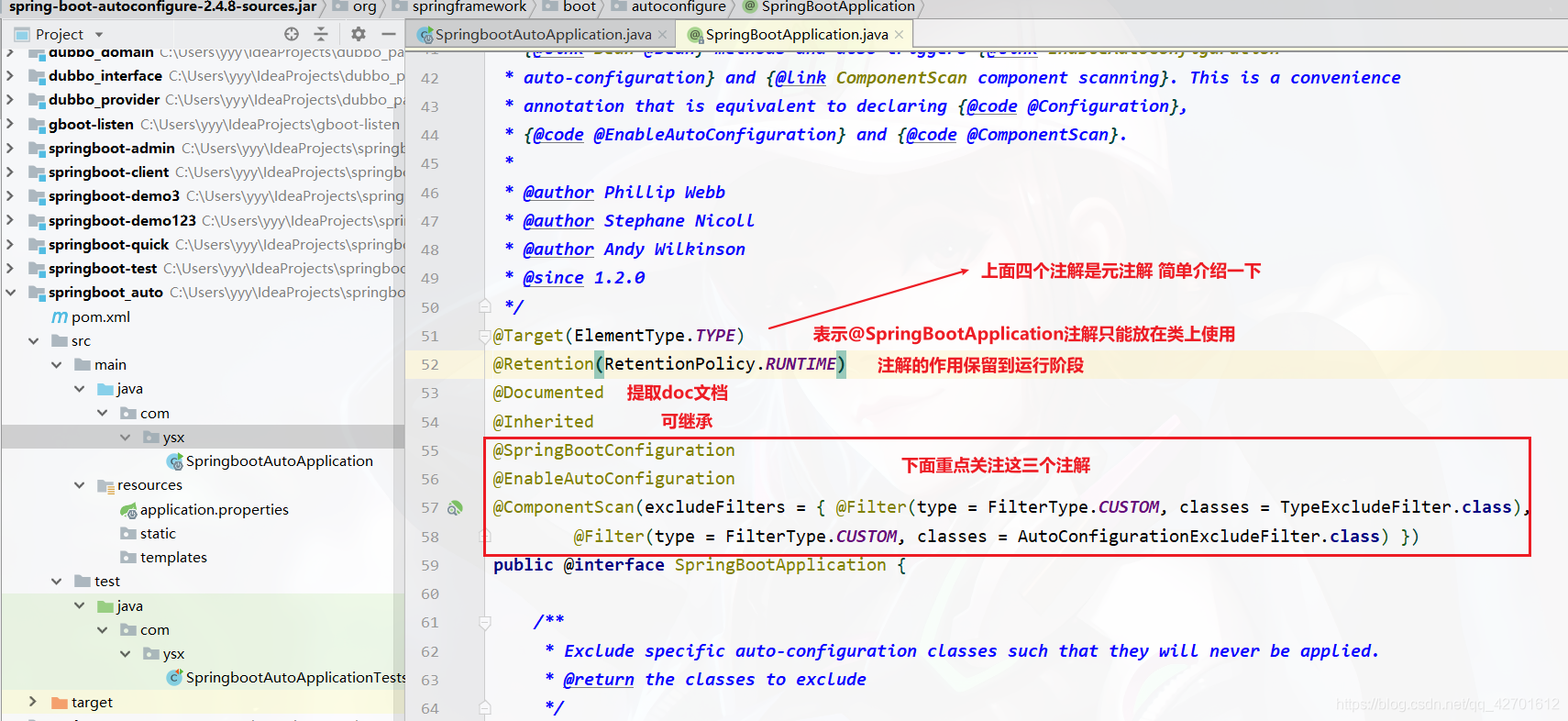Open the Project view dropdown

[99, 35]
